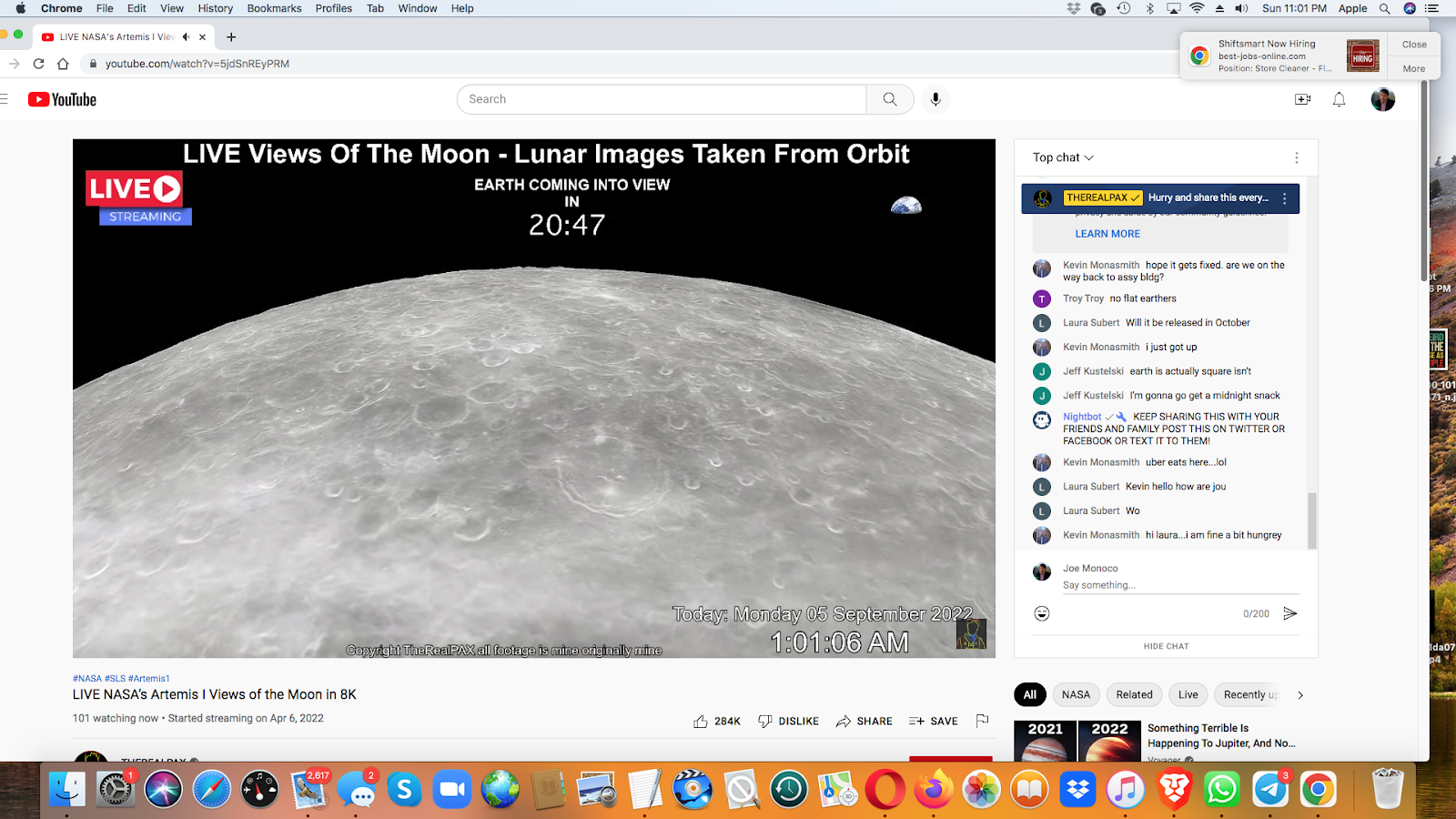Share the video using the SHARE button

(864, 721)
